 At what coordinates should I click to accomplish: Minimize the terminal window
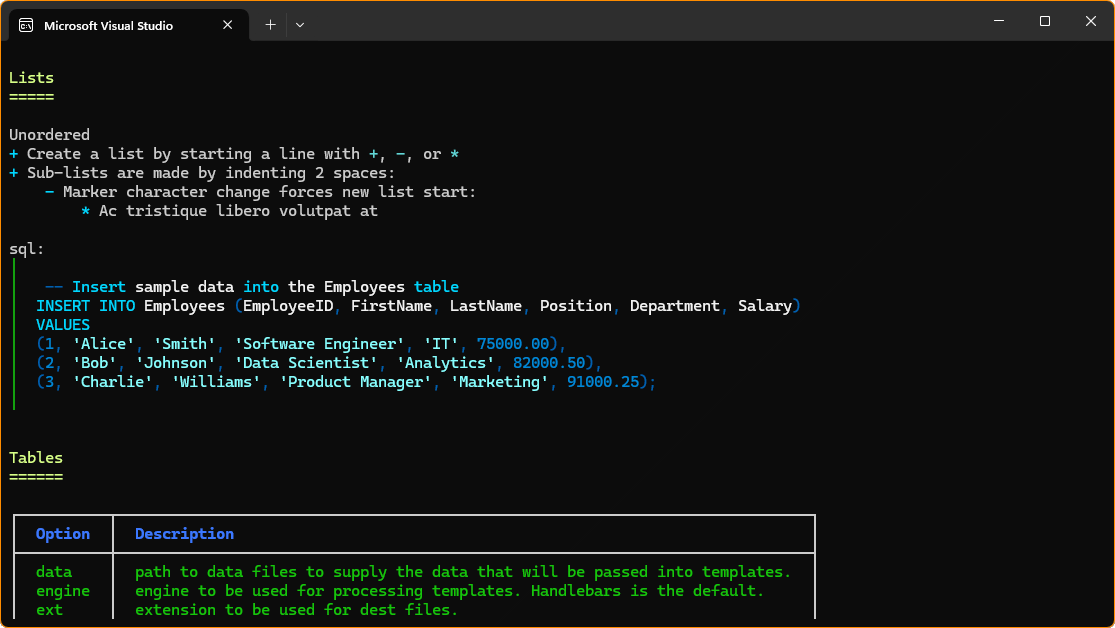point(996,21)
